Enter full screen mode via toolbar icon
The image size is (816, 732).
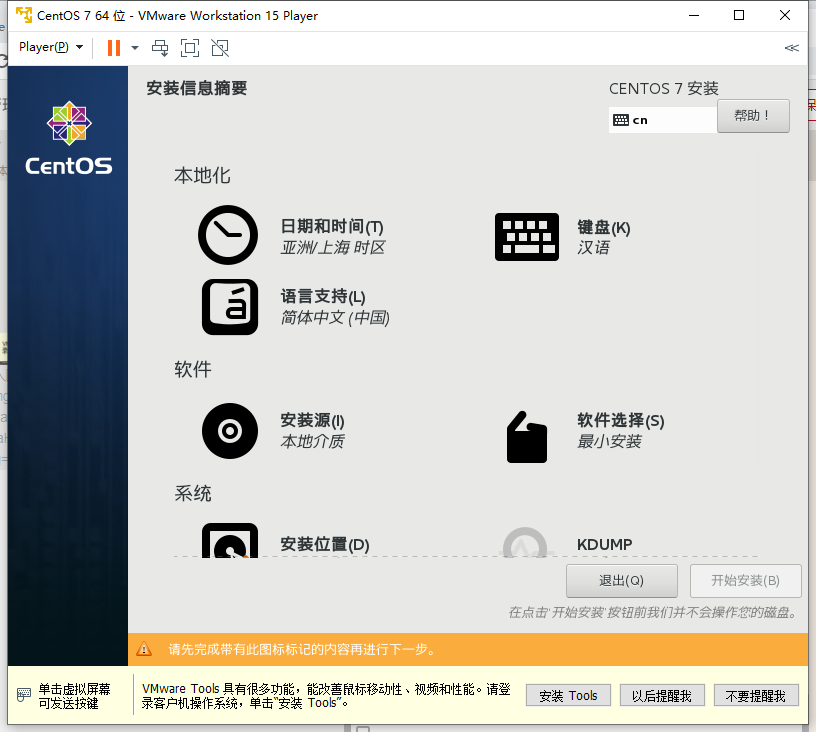[189, 47]
